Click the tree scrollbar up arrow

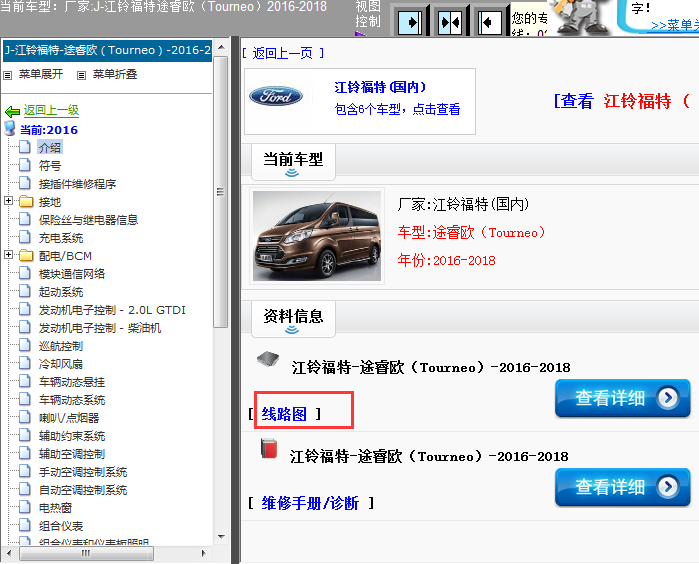[221, 47]
